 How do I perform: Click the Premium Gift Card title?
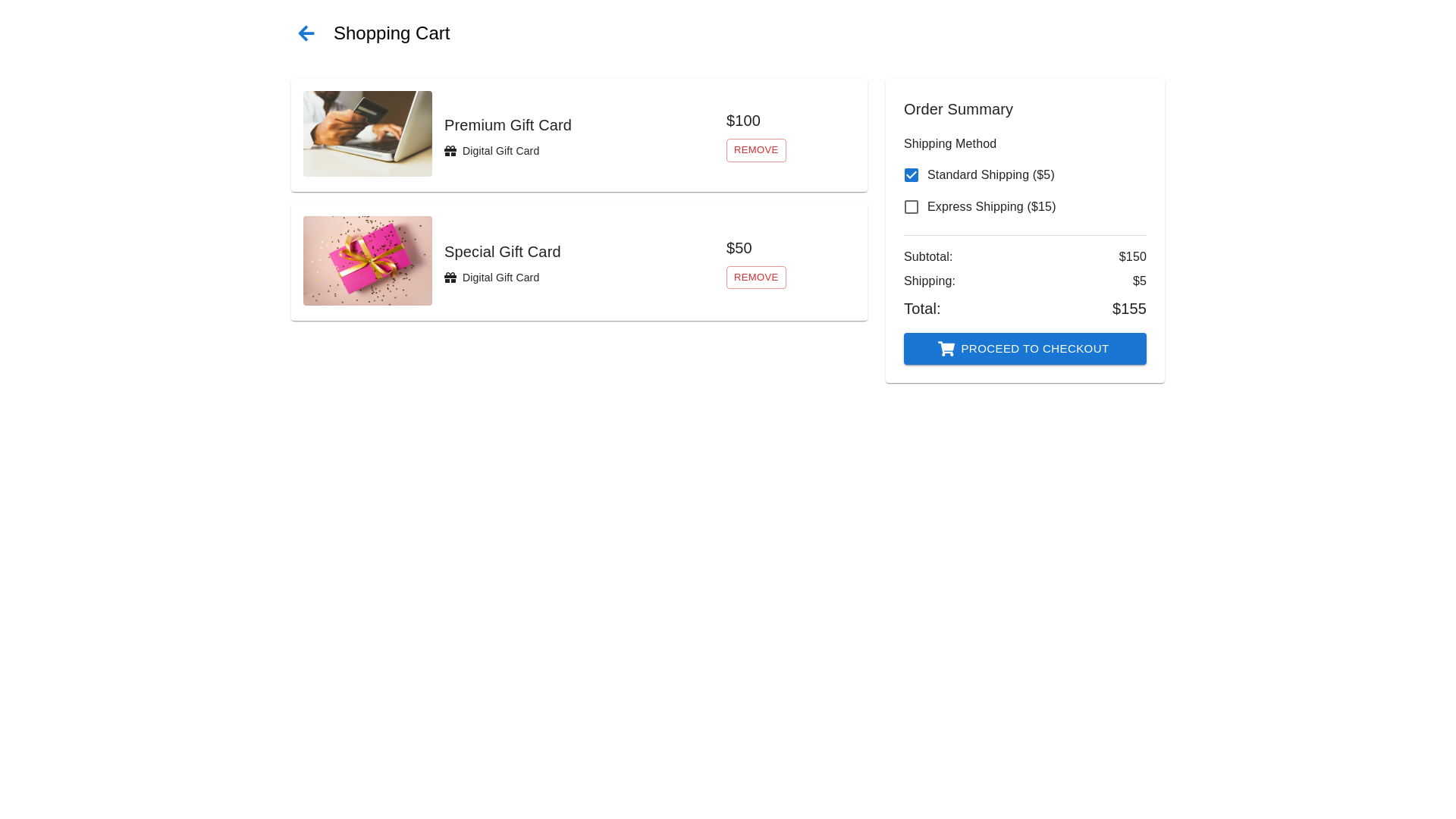click(x=507, y=125)
